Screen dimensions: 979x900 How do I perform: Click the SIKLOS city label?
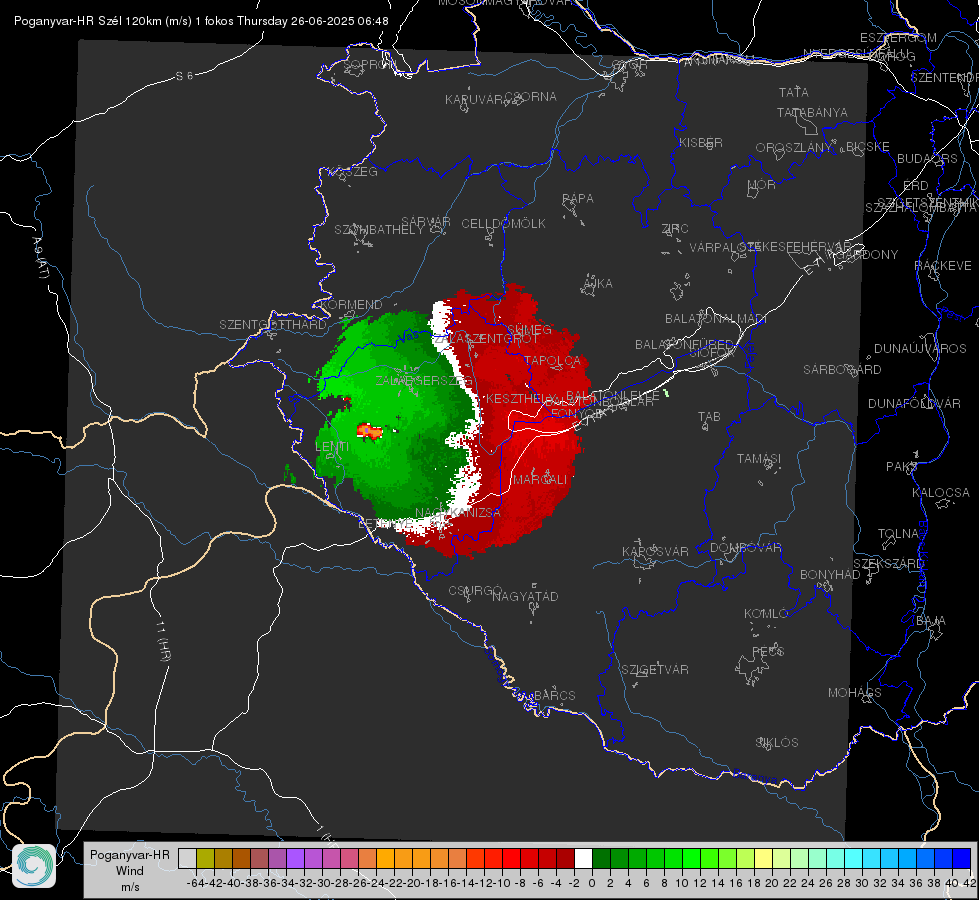pos(777,743)
